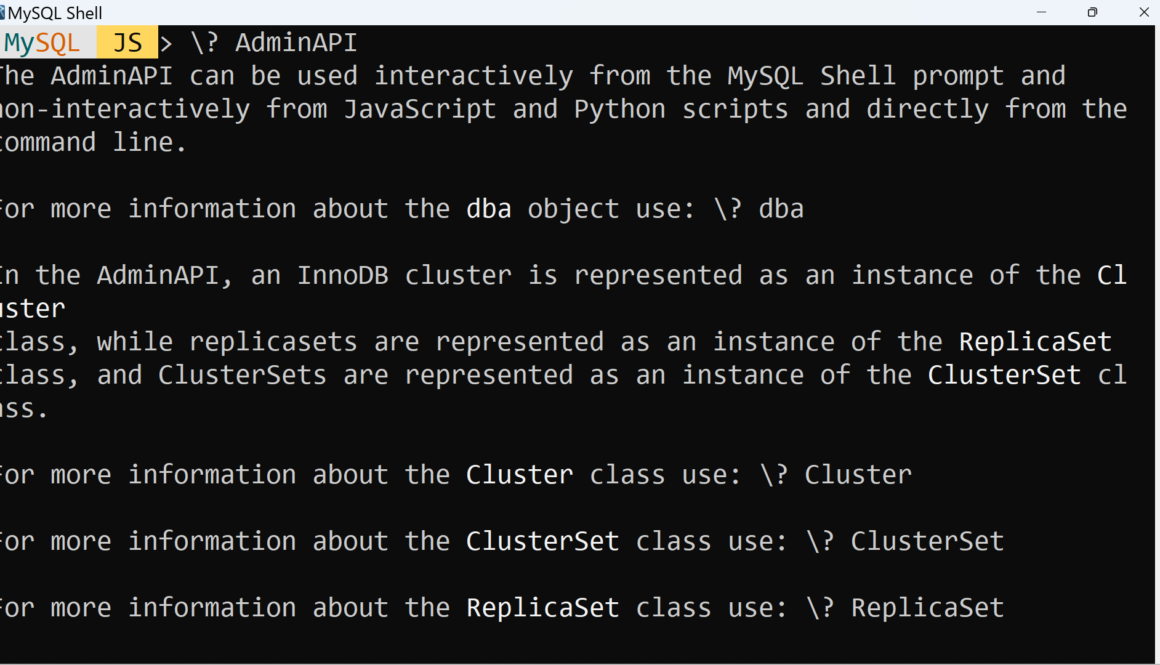Click the MySQL segment of the prompt
The height and width of the screenshot is (665, 1160).
[42, 43]
